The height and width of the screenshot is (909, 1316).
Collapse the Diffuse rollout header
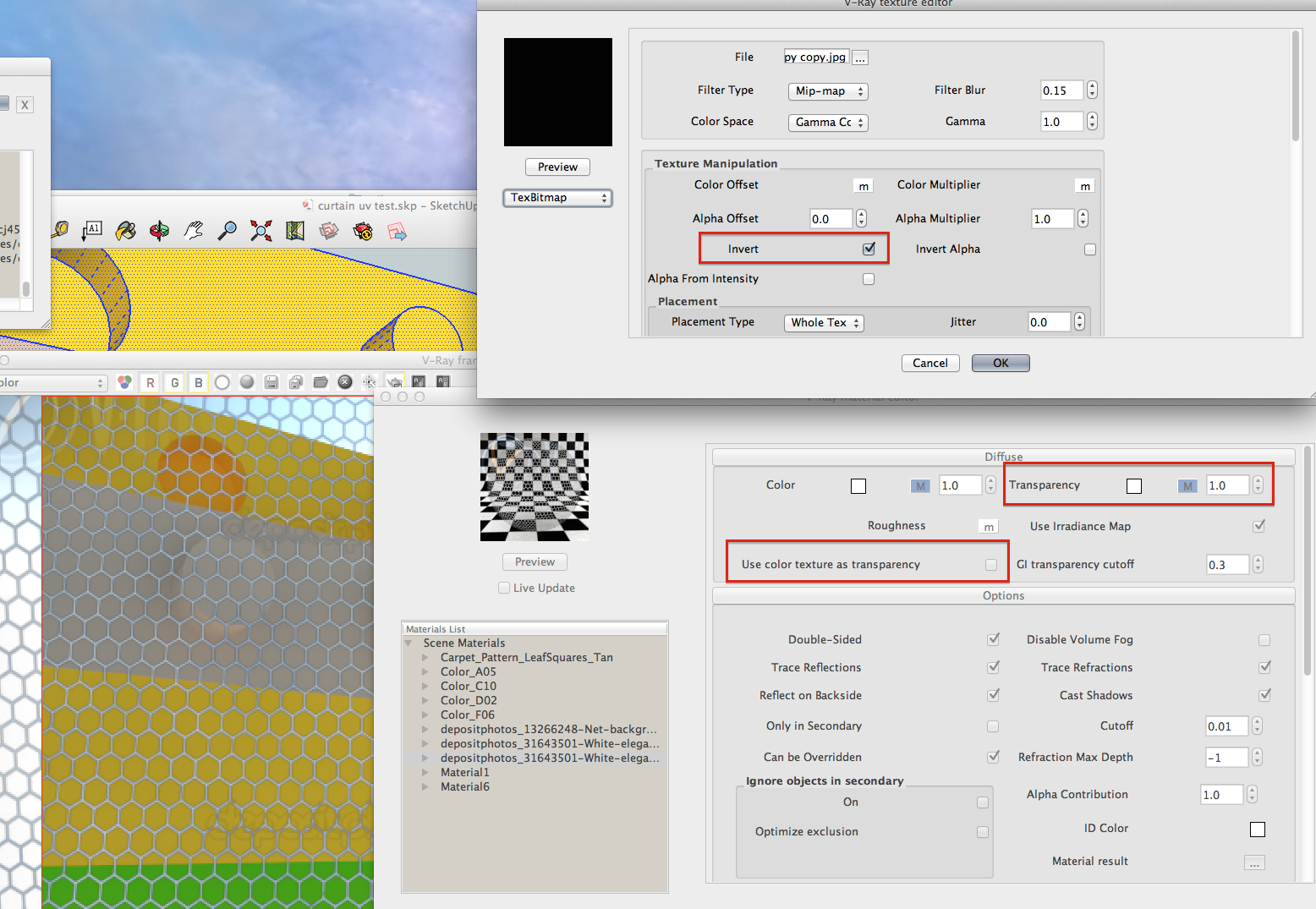[x=1003, y=457]
